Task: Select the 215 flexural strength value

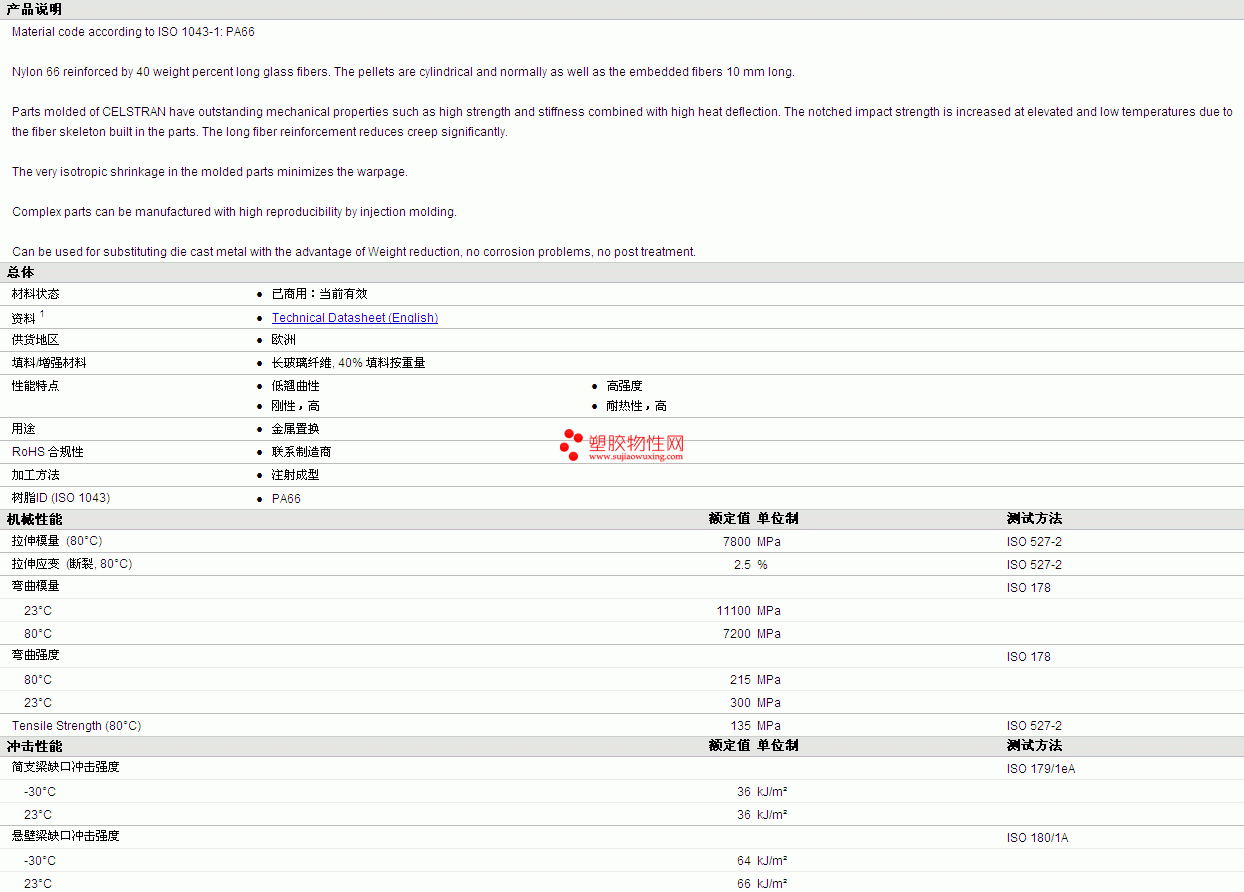Action: tap(740, 680)
